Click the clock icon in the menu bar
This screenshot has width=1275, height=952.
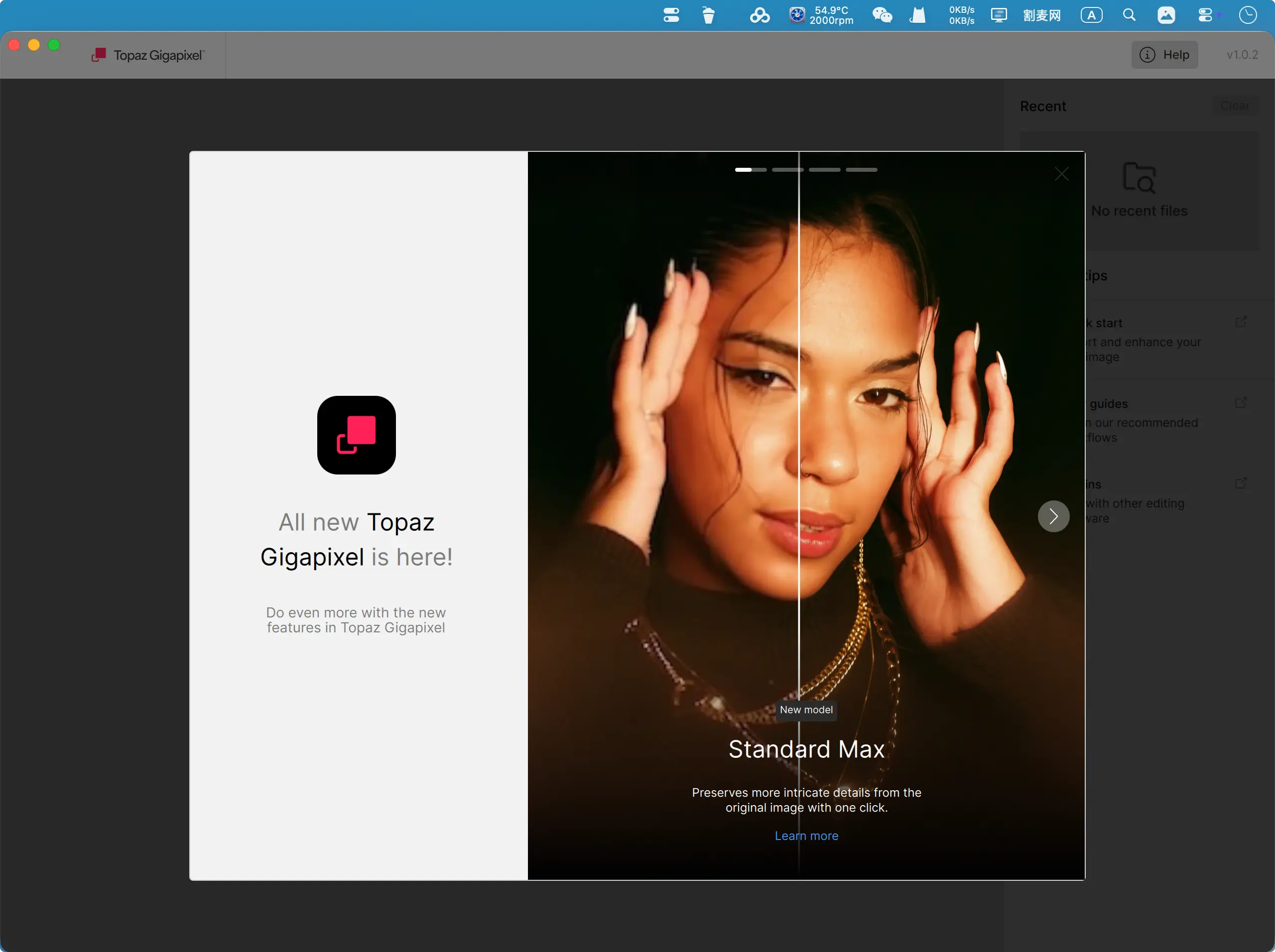[x=1247, y=15]
